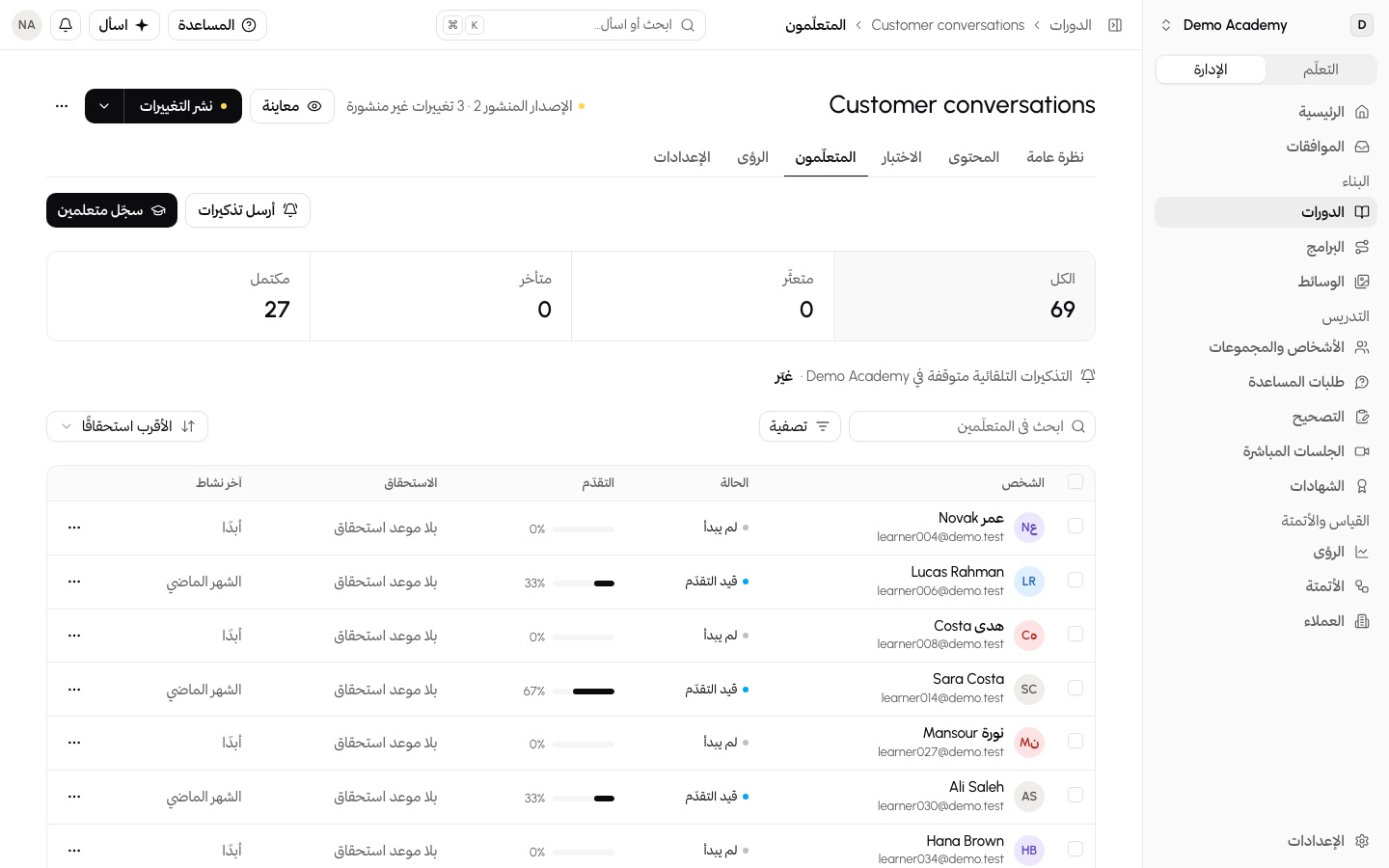
Task: Open the الأقرب استحقاقًا sort dropdown
Action: [x=127, y=426]
